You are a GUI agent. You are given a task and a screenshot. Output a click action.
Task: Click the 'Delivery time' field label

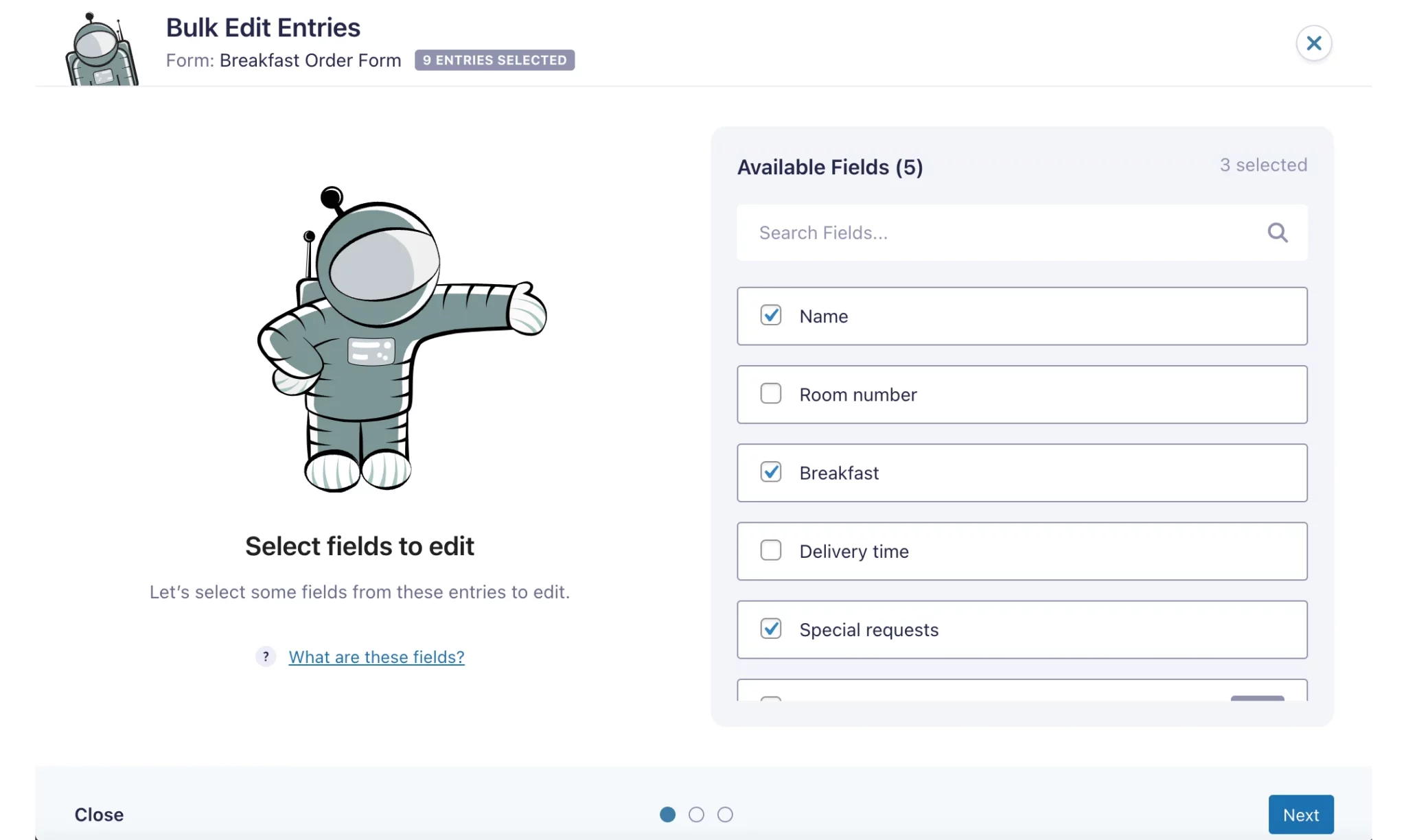(x=854, y=551)
